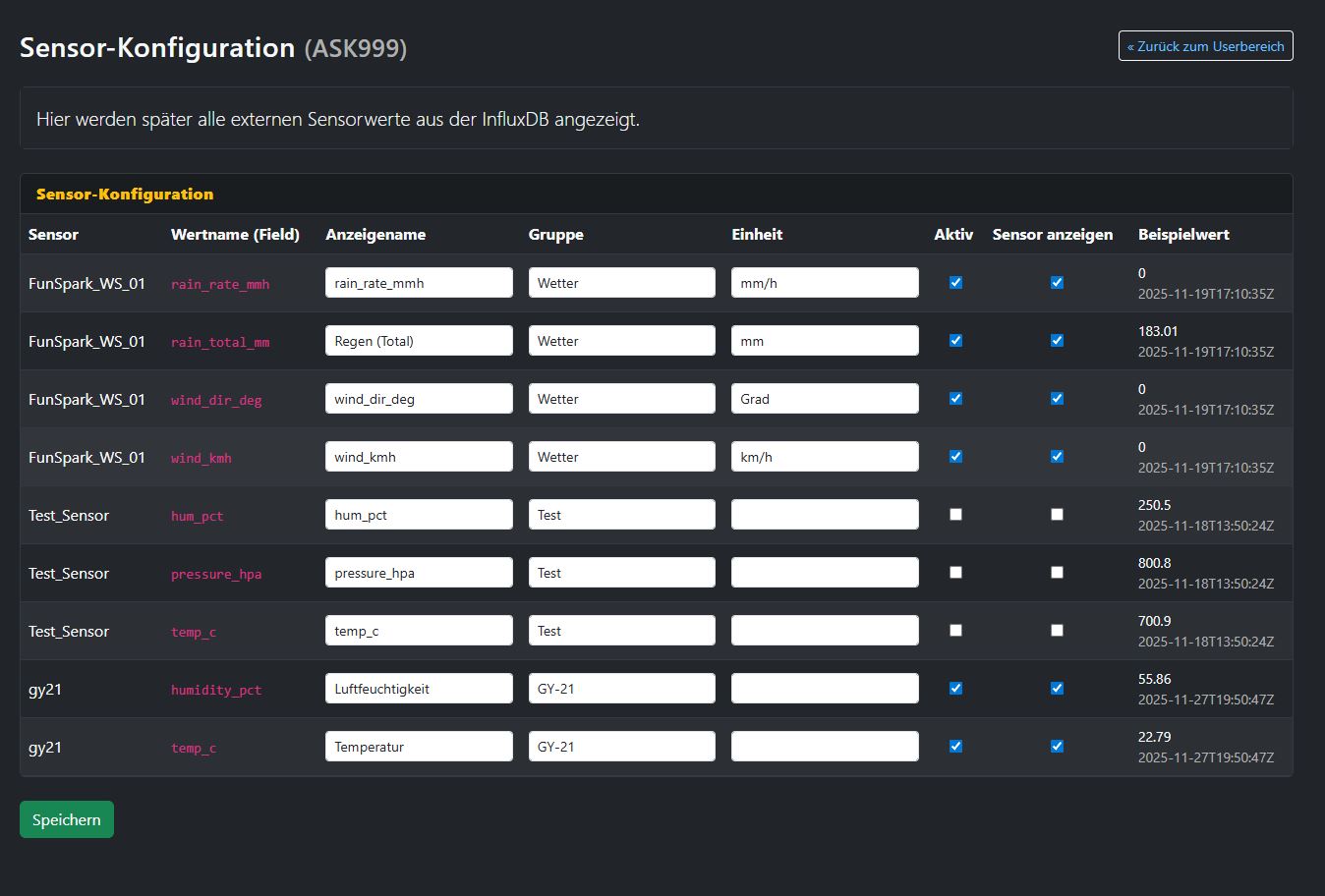Click the Temperatur display name field
Image resolution: width=1325 pixels, height=896 pixels.
click(419, 747)
